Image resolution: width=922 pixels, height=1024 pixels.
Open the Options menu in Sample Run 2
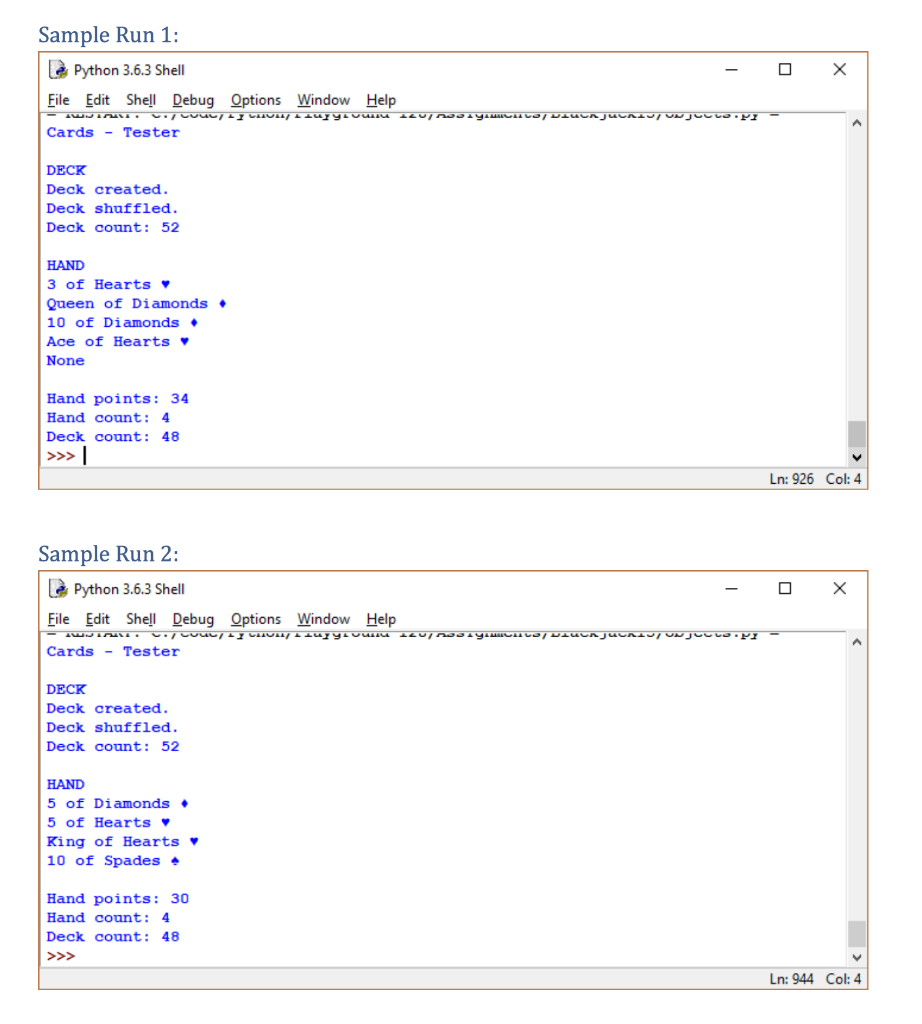coord(255,619)
